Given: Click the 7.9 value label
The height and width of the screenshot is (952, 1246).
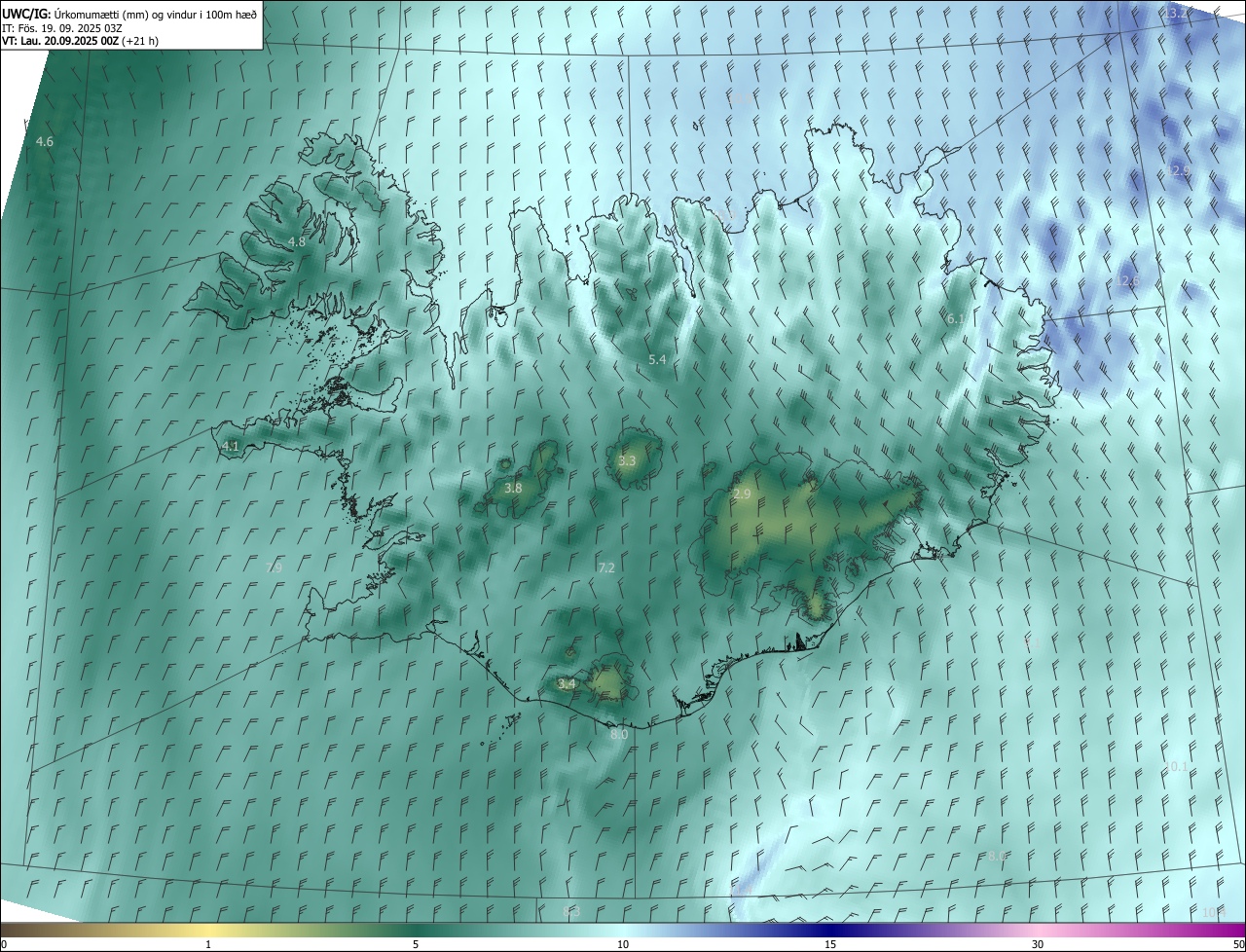Looking at the screenshot, I should click(x=274, y=568).
